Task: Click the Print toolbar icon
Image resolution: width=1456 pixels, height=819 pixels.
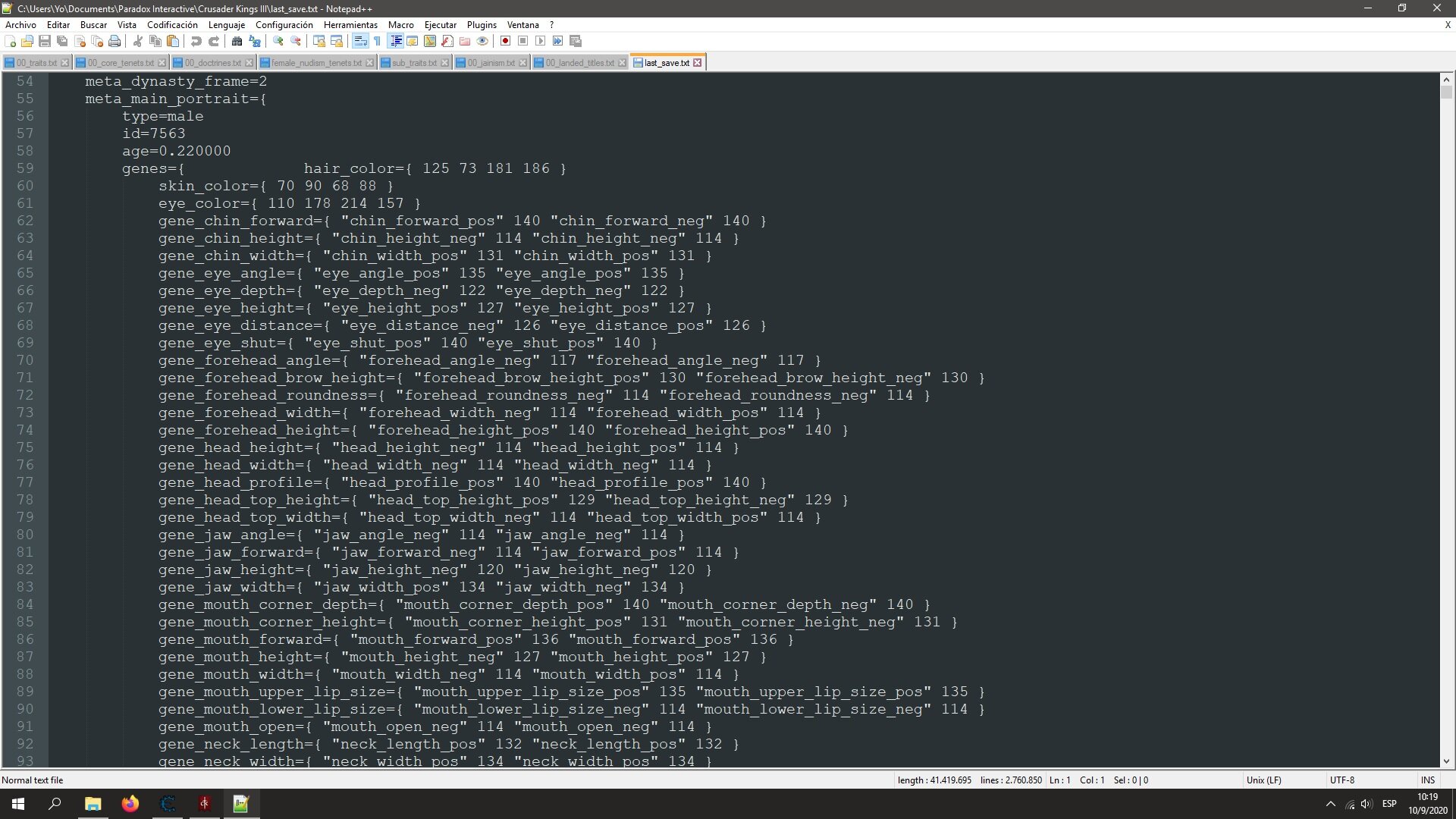Action: coord(115,41)
